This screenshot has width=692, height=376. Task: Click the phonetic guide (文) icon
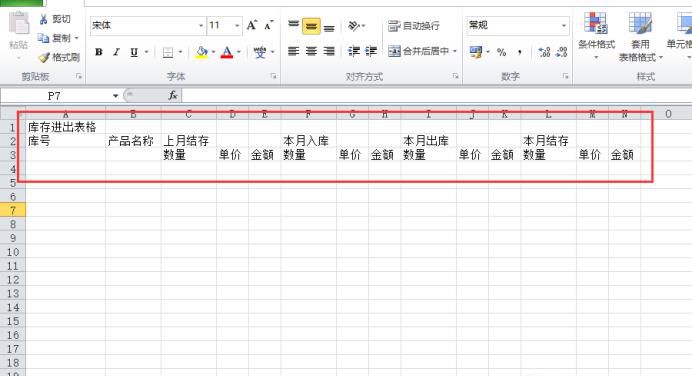tap(260, 52)
